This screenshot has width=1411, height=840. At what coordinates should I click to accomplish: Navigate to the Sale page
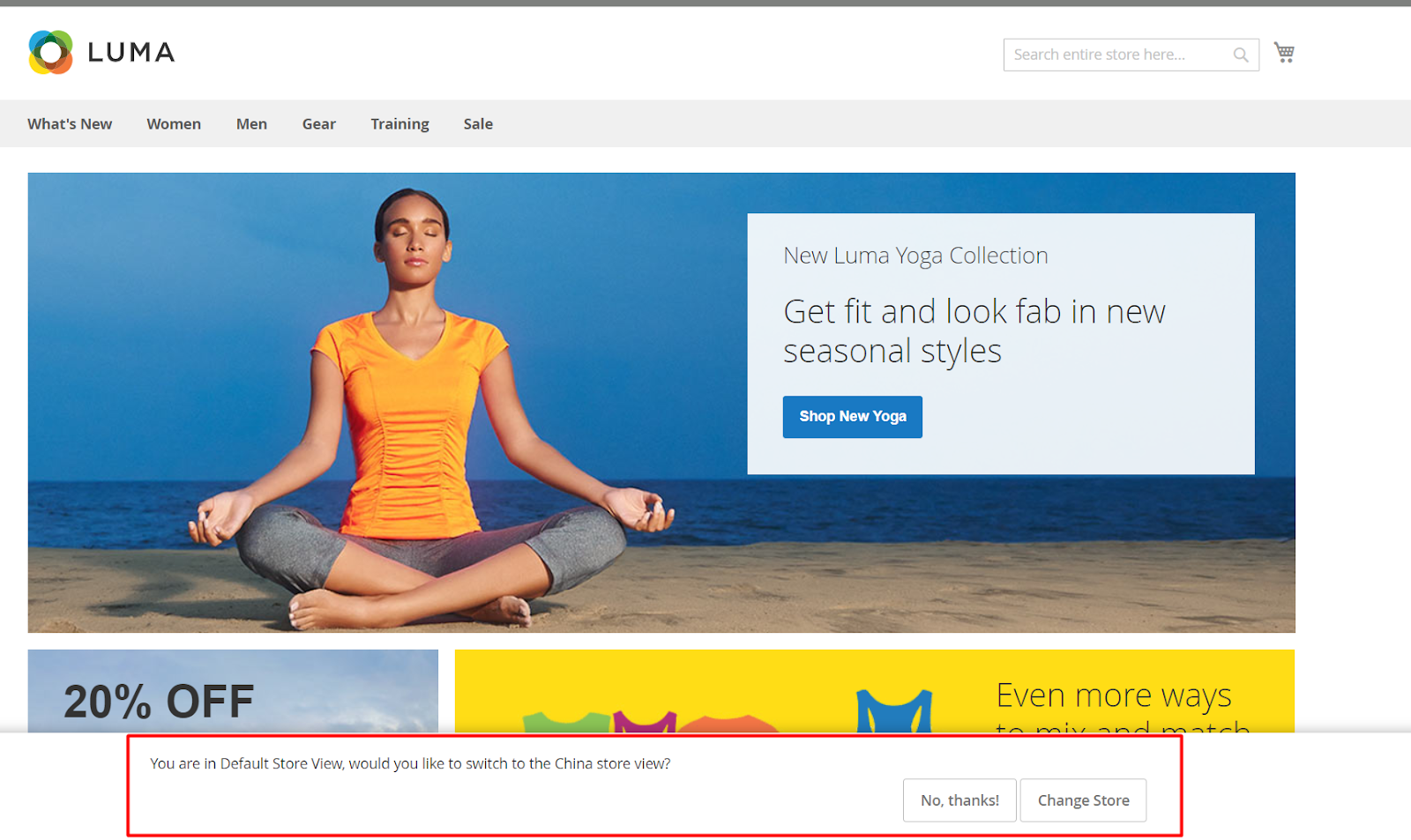coord(478,124)
